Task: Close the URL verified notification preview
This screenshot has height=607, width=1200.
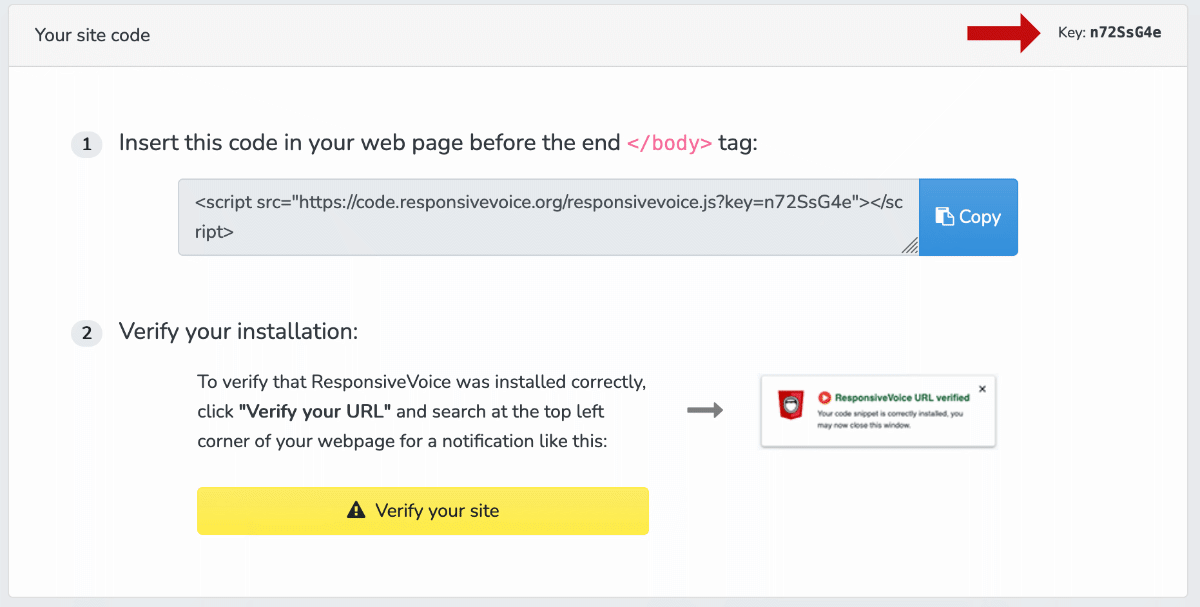Action: [x=982, y=389]
